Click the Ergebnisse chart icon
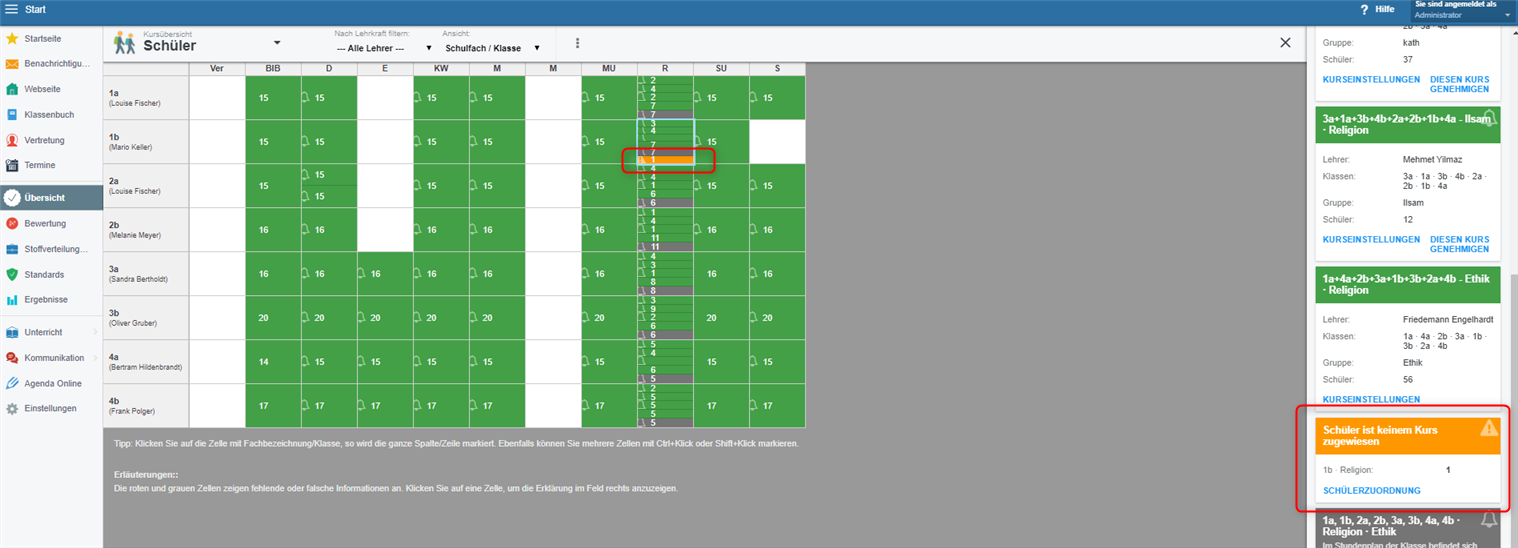The image size is (1518, 548). [x=12, y=299]
